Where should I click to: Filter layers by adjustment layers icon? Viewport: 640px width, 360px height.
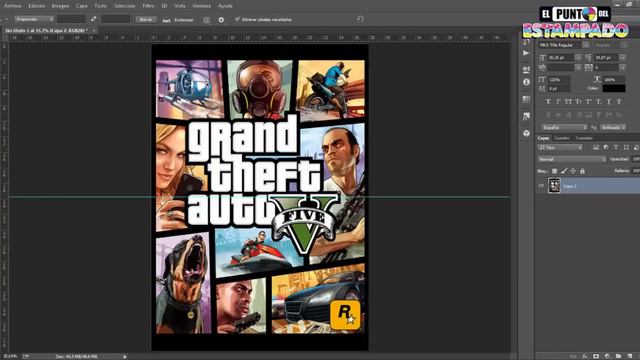(x=606, y=147)
